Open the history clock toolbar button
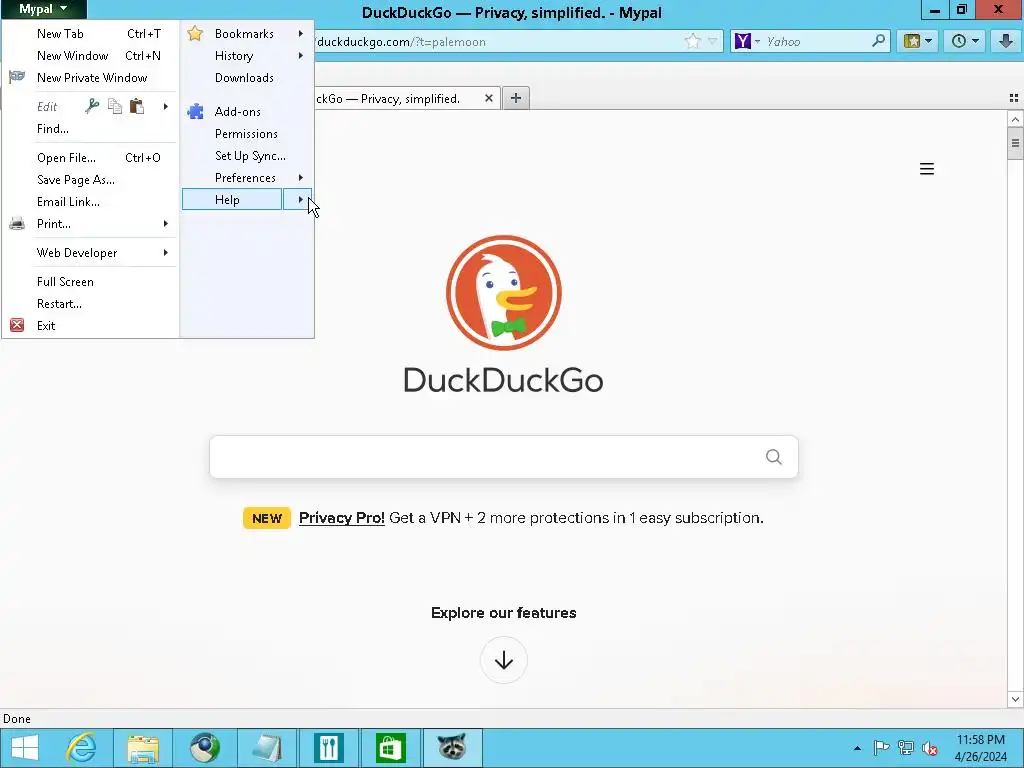Screen dimensions: 1024x768 click(965, 41)
